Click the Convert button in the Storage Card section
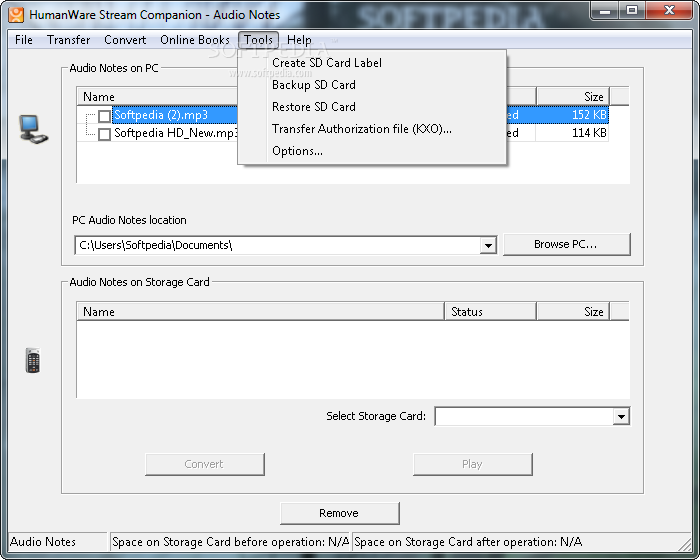 pyautogui.click(x=204, y=464)
